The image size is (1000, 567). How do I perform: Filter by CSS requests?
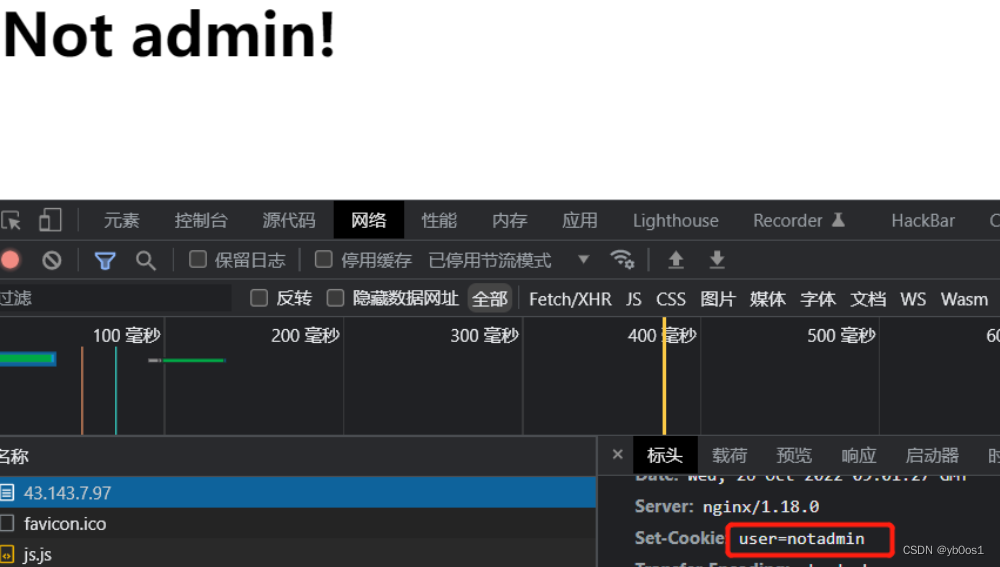[x=671, y=299]
